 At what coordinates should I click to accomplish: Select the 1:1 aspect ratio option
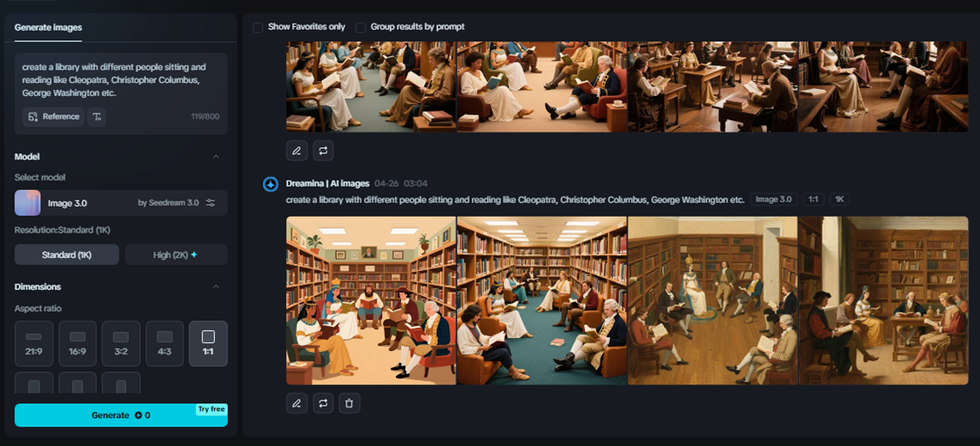coord(208,344)
